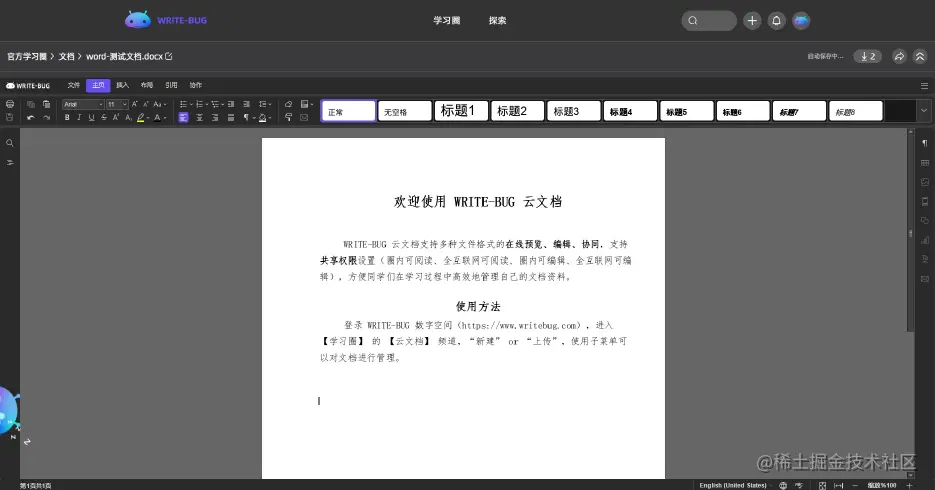Open paragraph settings in right sidebar
The height and width of the screenshot is (490, 935).
click(924, 143)
